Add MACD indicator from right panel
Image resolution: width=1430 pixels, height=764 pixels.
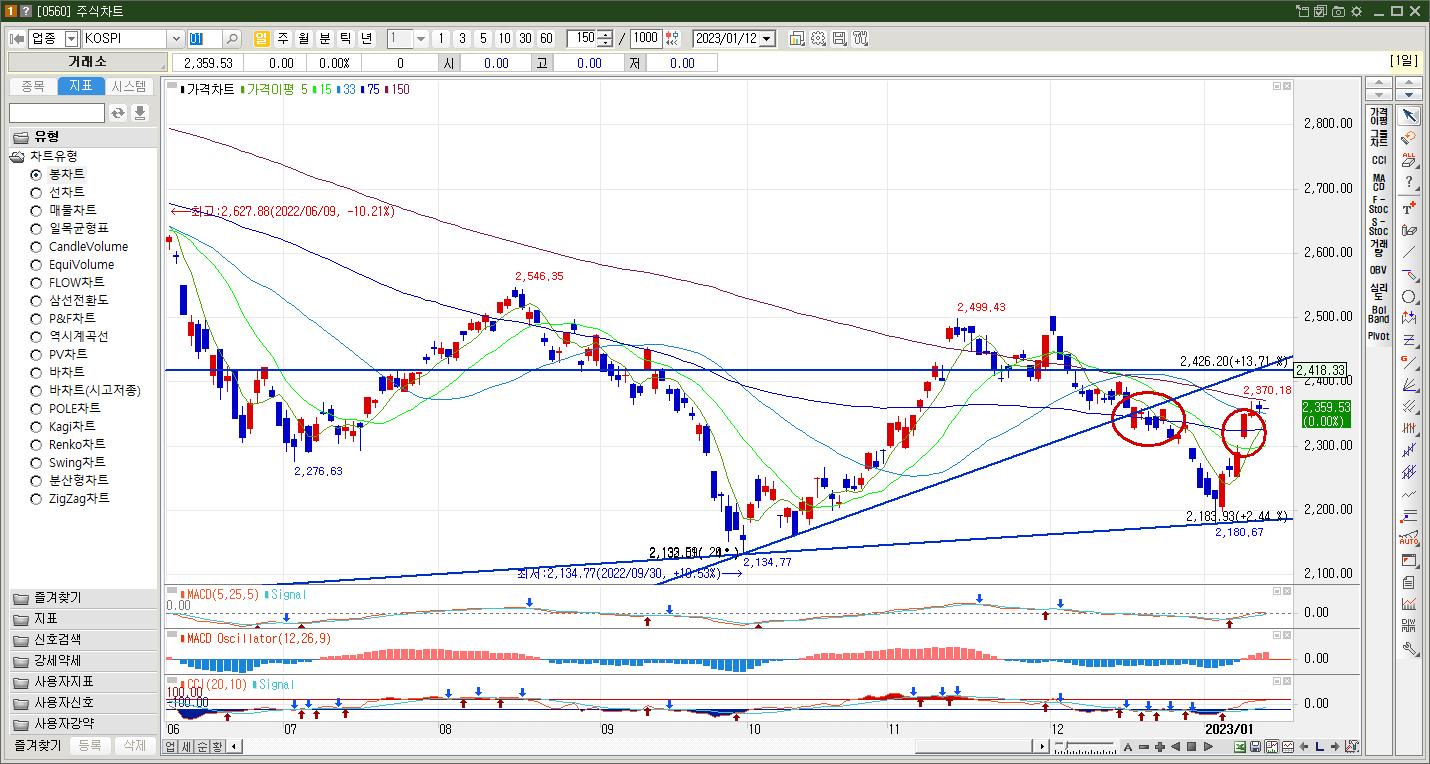[1378, 182]
